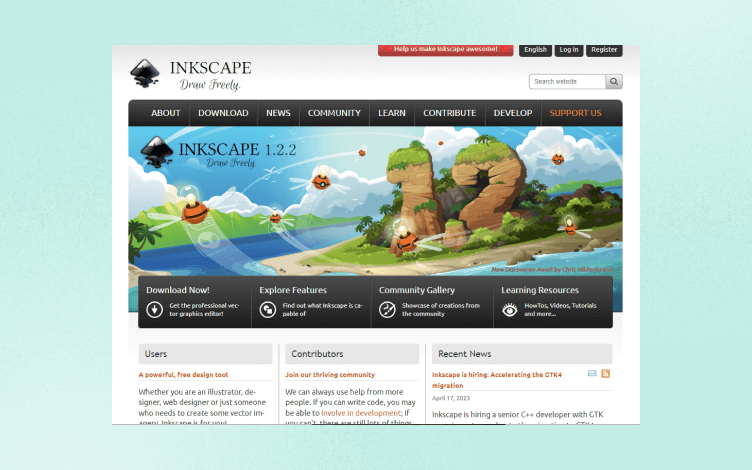
Task: Open the DOWNLOAD menu
Action: click(x=223, y=113)
